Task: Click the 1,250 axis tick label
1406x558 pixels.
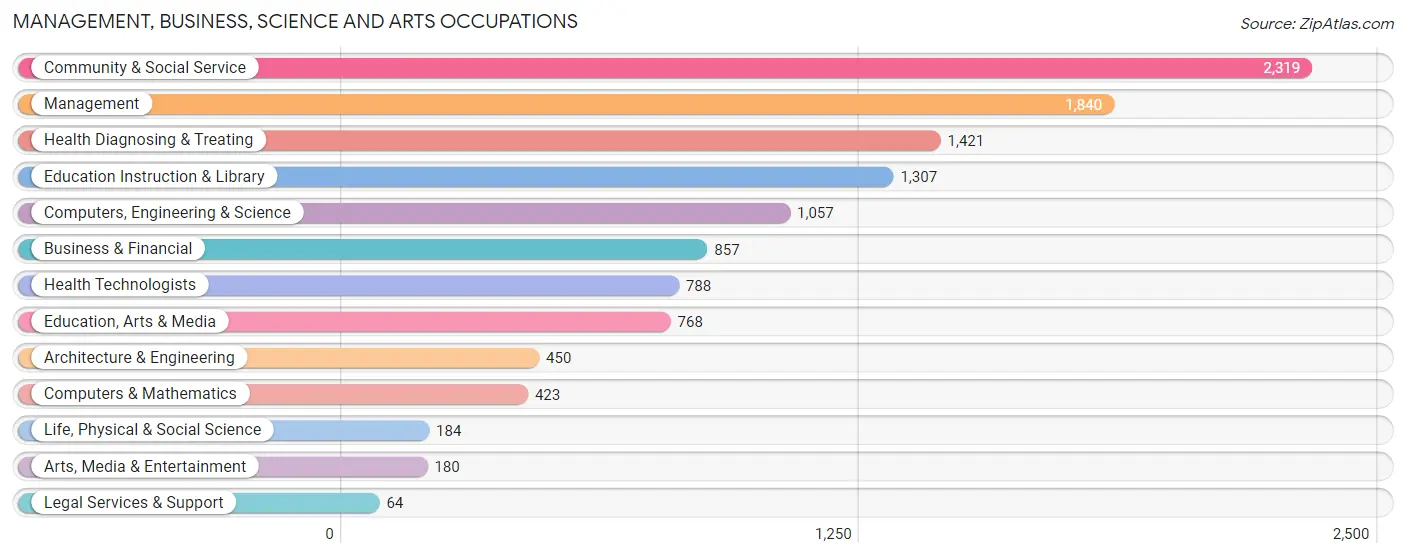Action: 833,534
